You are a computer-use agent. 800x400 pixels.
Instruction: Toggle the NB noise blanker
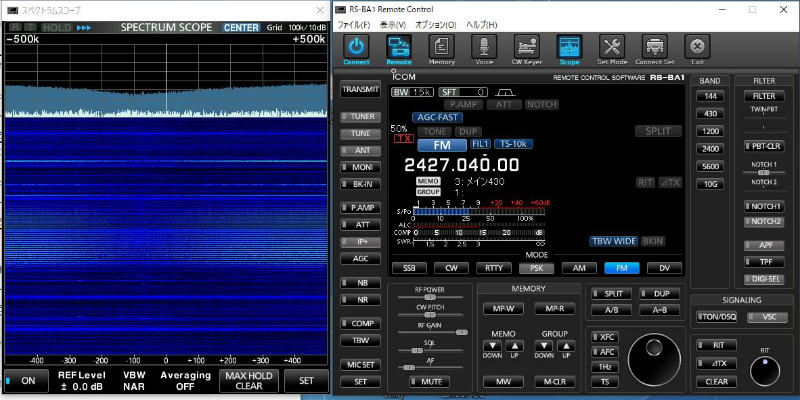pos(360,283)
